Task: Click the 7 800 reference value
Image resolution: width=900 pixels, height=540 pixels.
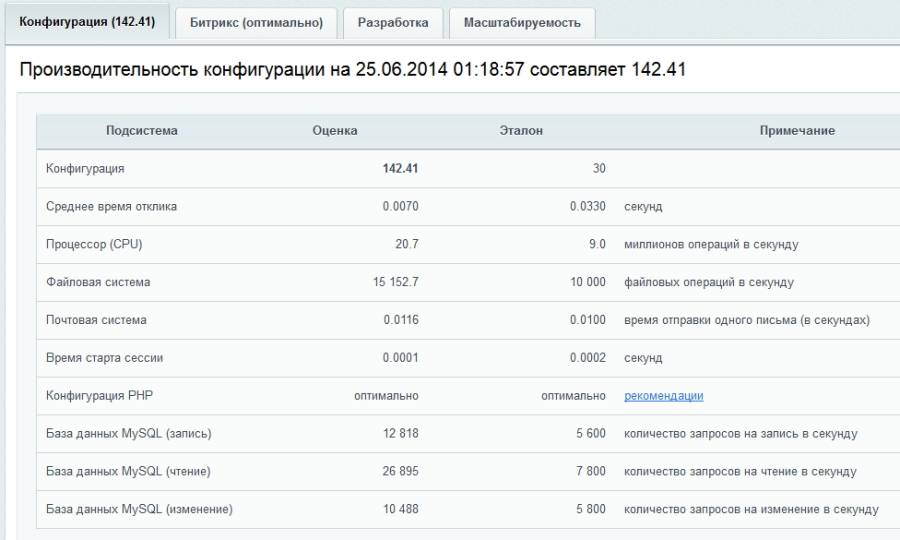Action: pos(591,472)
